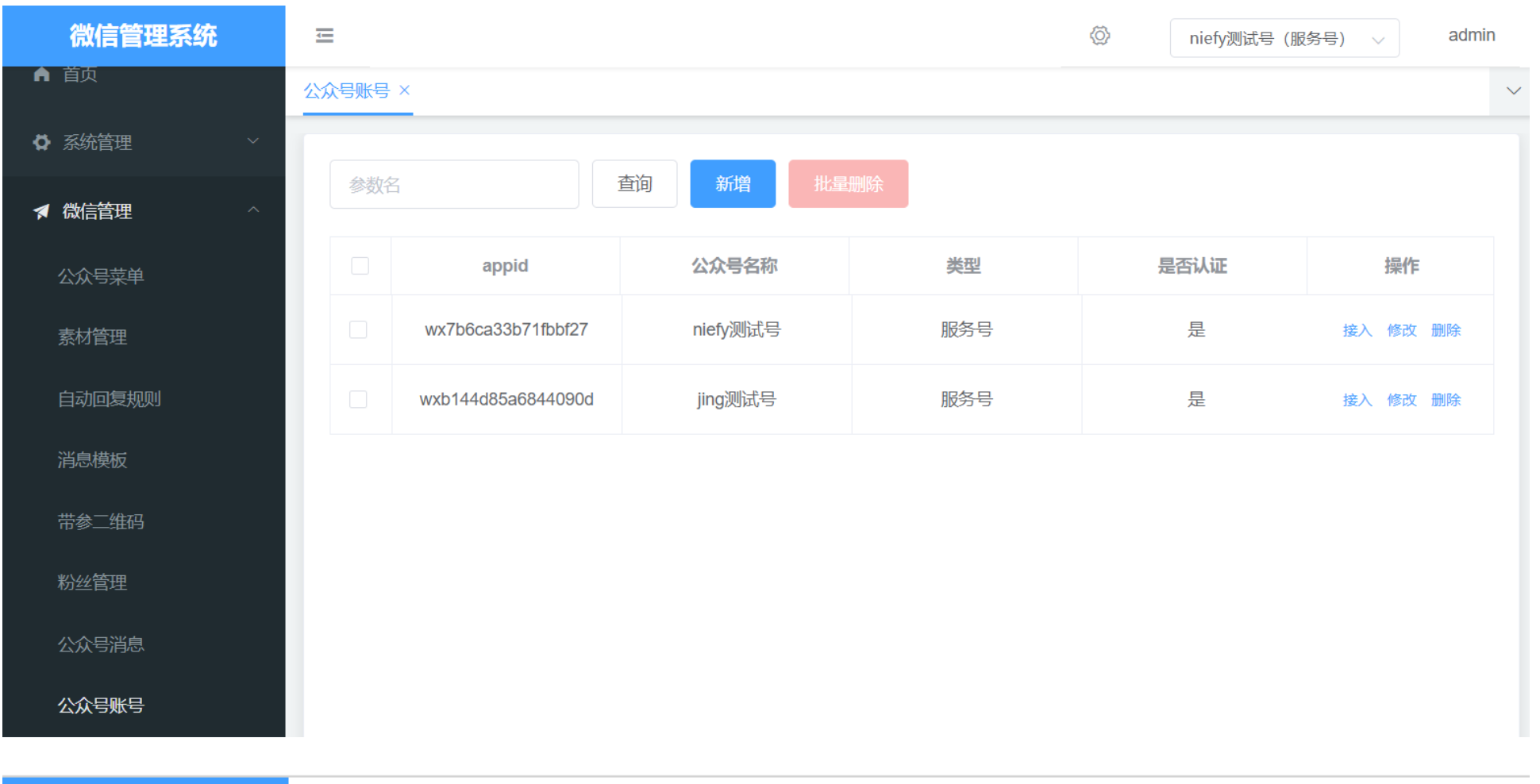Click 删除 for jing测试号 row
The image size is (1540, 784).
pos(1446,400)
